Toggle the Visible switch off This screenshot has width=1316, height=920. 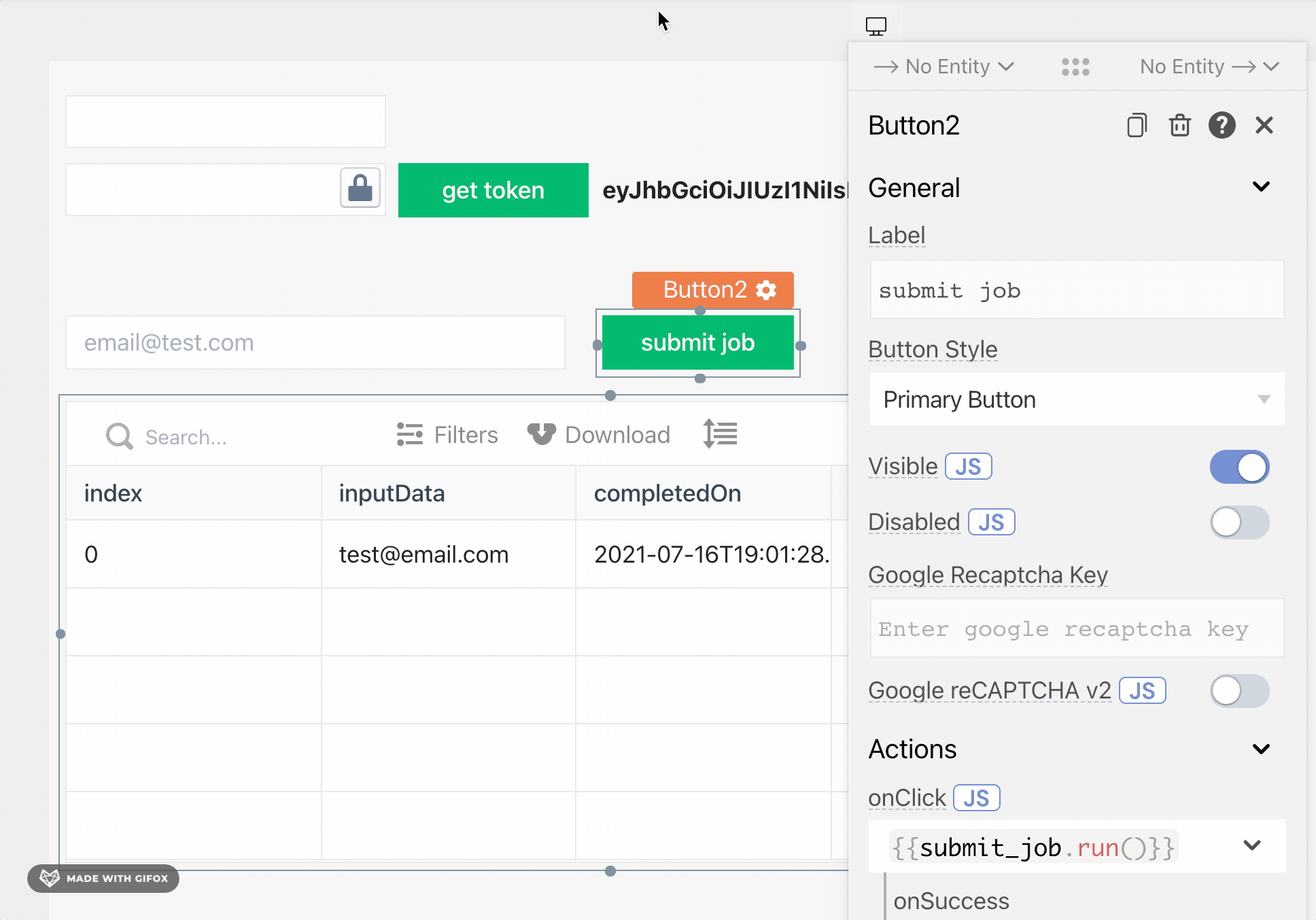click(1239, 467)
